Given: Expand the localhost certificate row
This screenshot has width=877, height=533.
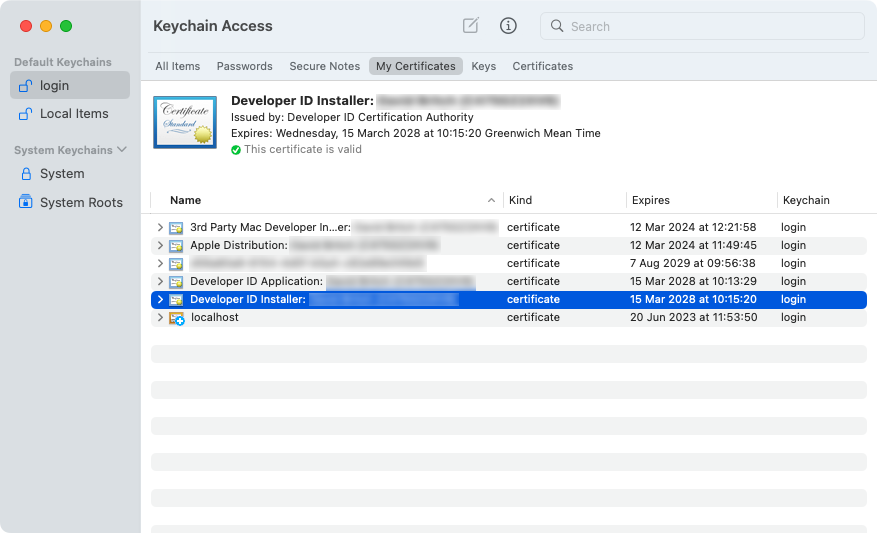Looking at the screenshot, I should click(160, 317).
